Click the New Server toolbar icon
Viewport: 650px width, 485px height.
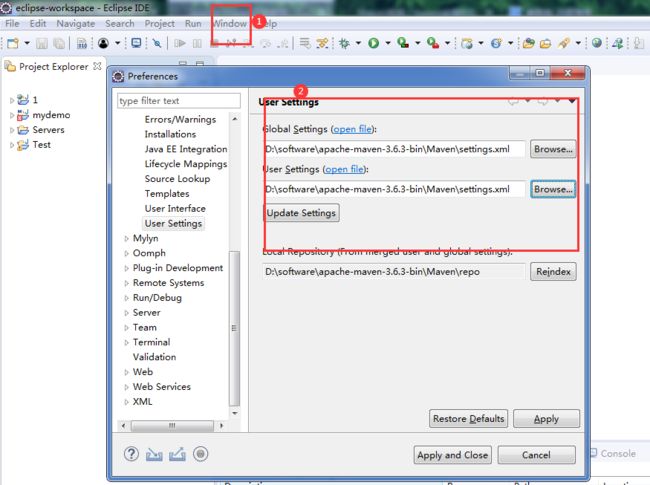(x=467, y=43)
